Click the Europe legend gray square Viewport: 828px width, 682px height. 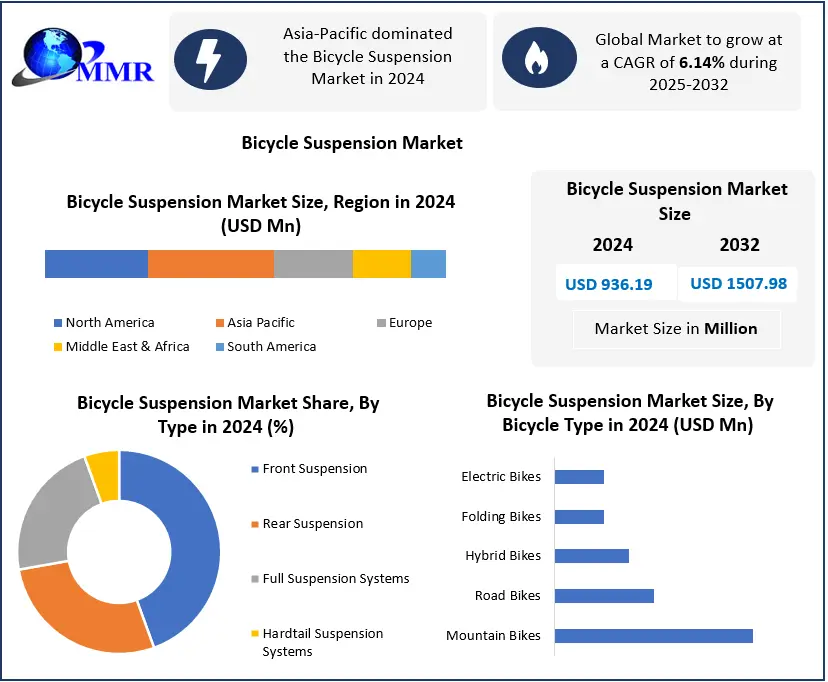[381, 323]
